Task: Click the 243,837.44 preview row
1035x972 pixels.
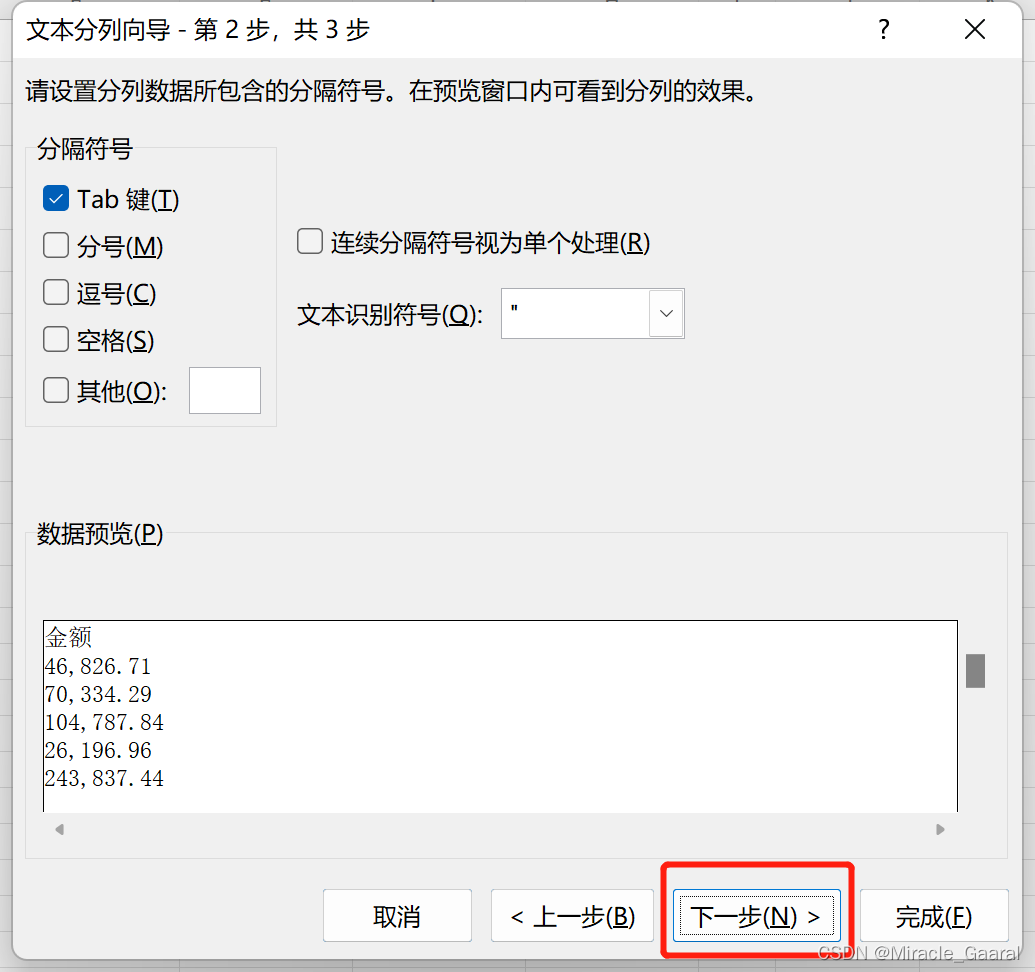Action: pos(104,779)
